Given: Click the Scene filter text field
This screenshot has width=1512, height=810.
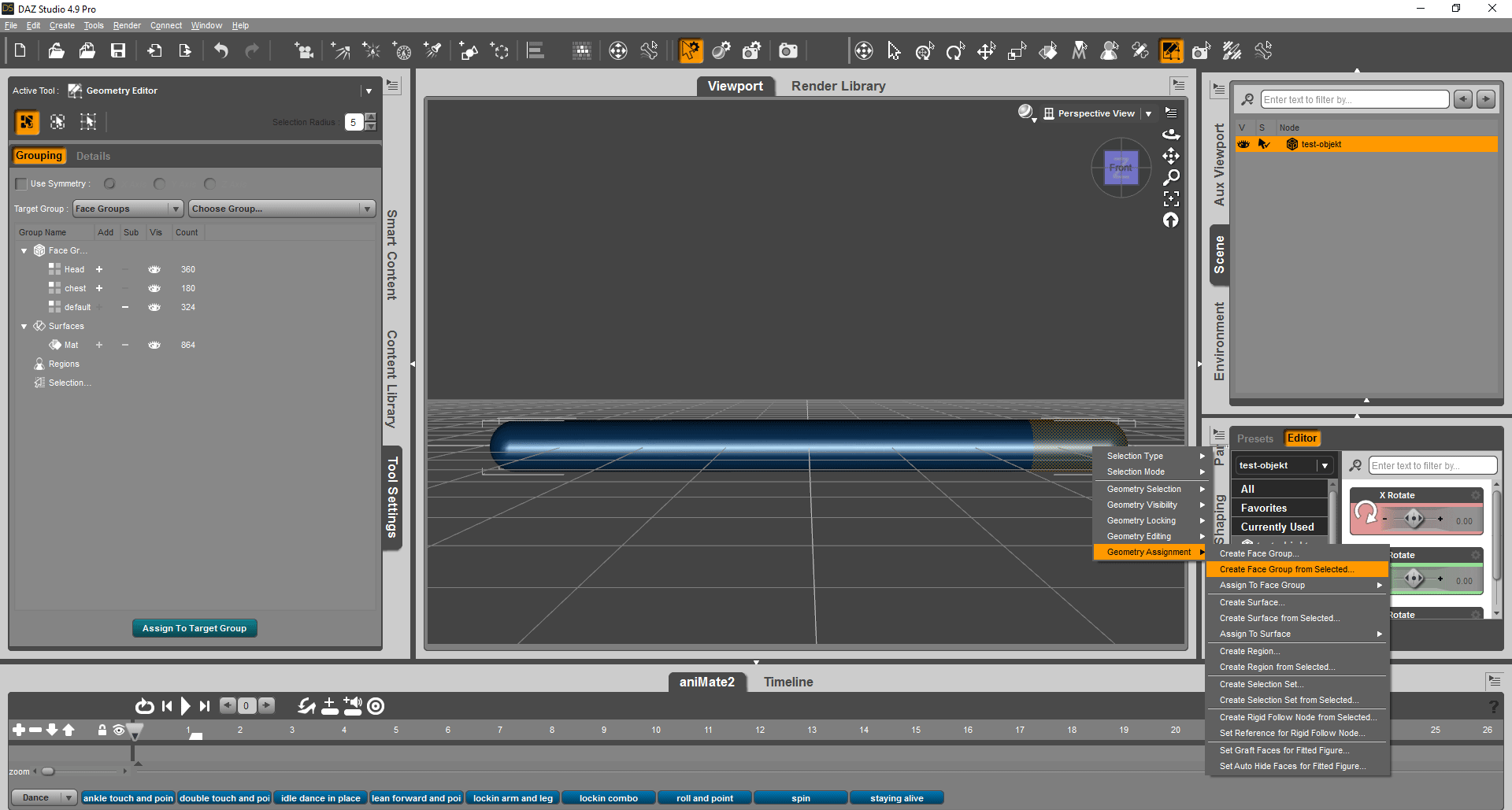Looking at the screenshot, I should point(1354,99).
